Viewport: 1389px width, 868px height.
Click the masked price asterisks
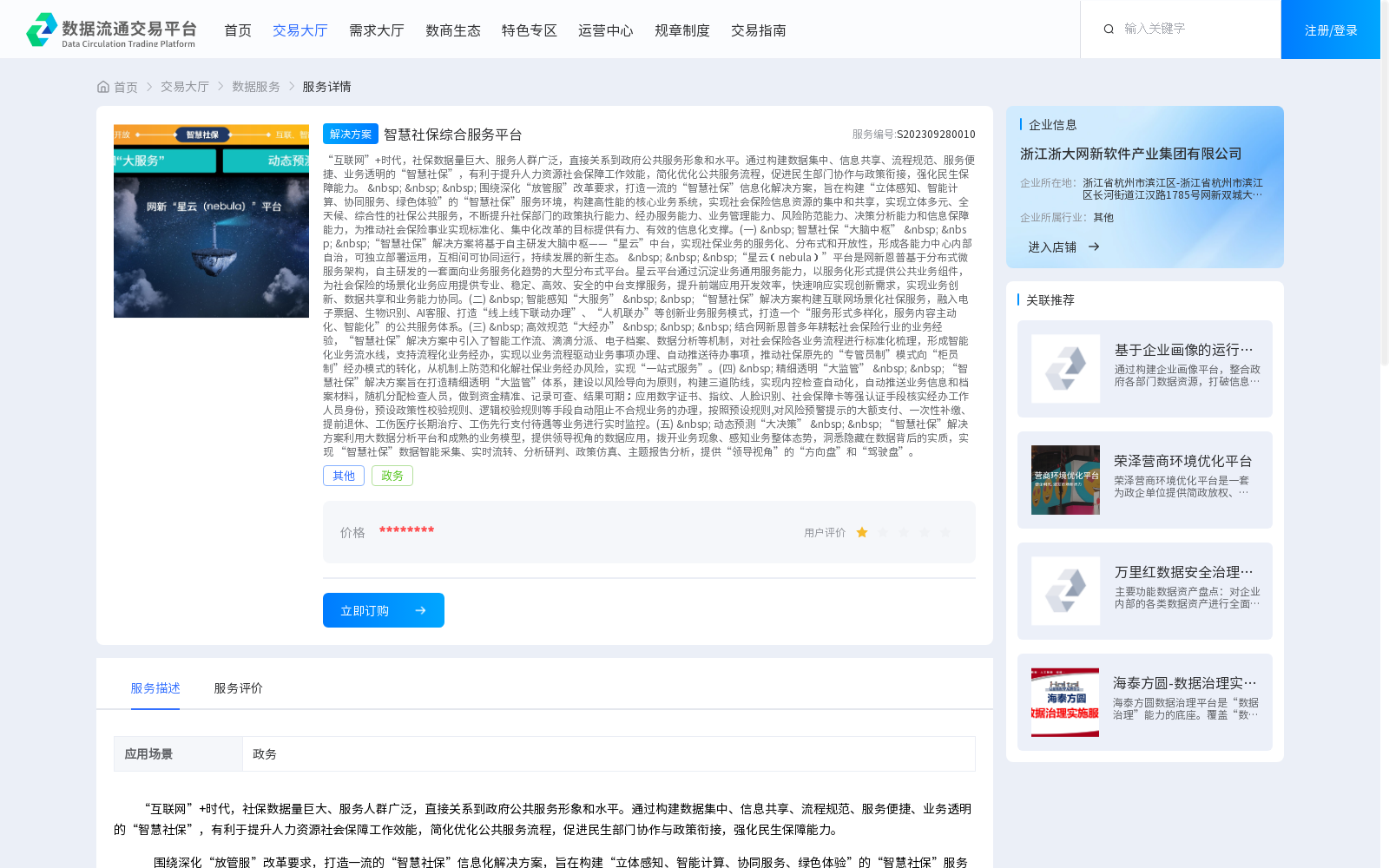406,531
